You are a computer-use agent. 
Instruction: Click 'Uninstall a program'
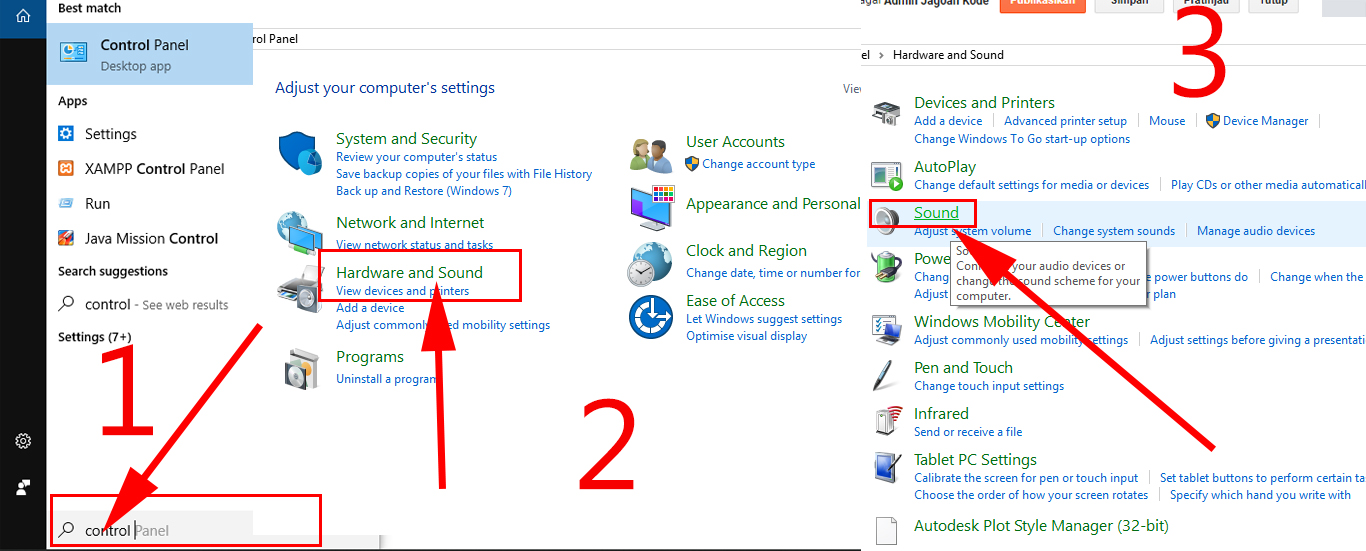click(x=386, y=379)
